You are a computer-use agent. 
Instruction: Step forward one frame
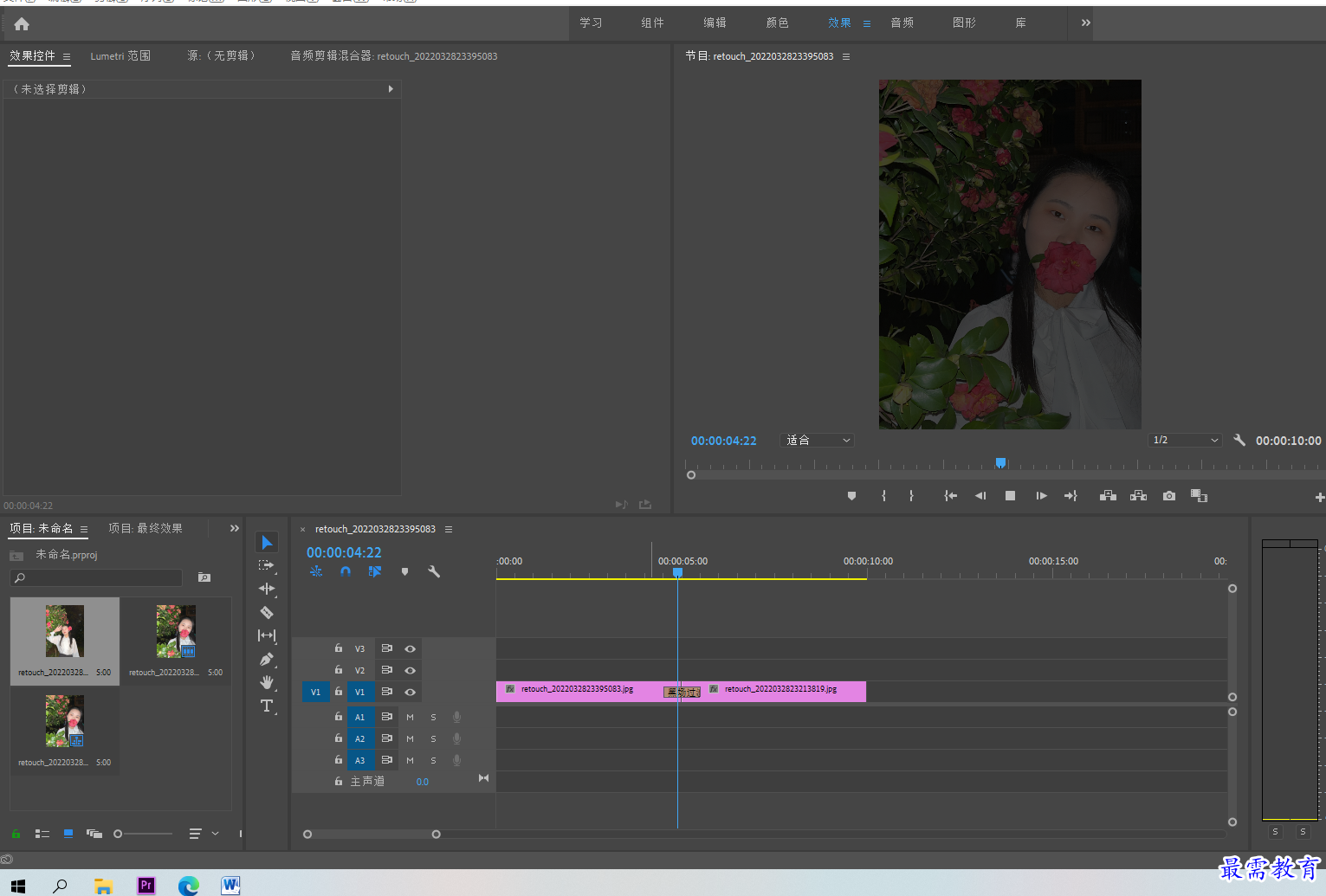point(1041,496)
